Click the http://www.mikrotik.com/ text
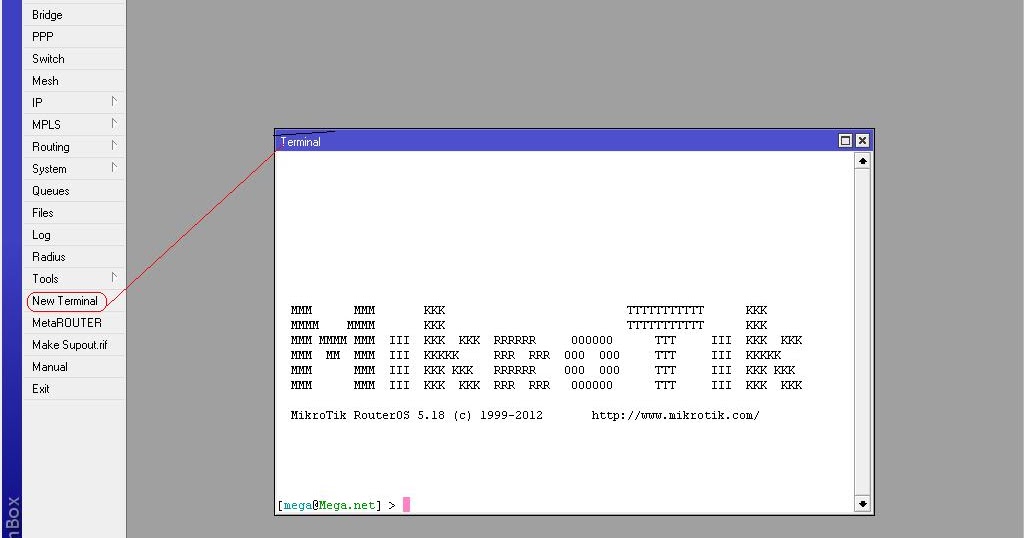The height and width of the screenshot is (538, 1024). 675,415
